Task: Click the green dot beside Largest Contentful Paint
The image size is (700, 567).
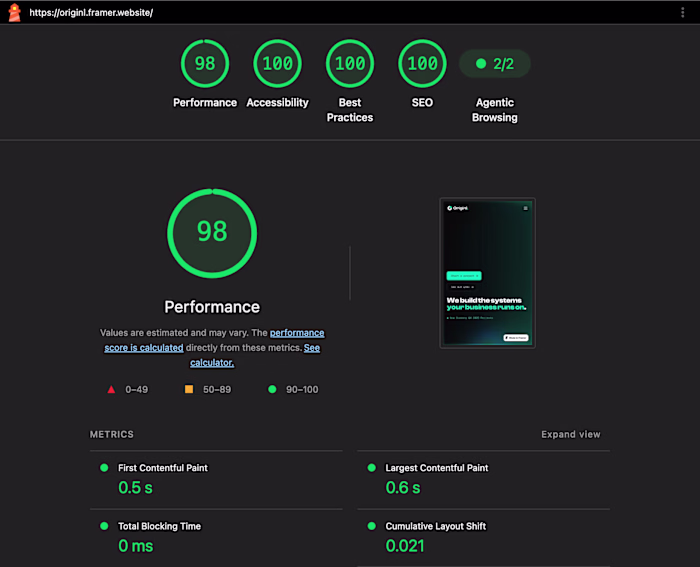Action: click(371, 467)
